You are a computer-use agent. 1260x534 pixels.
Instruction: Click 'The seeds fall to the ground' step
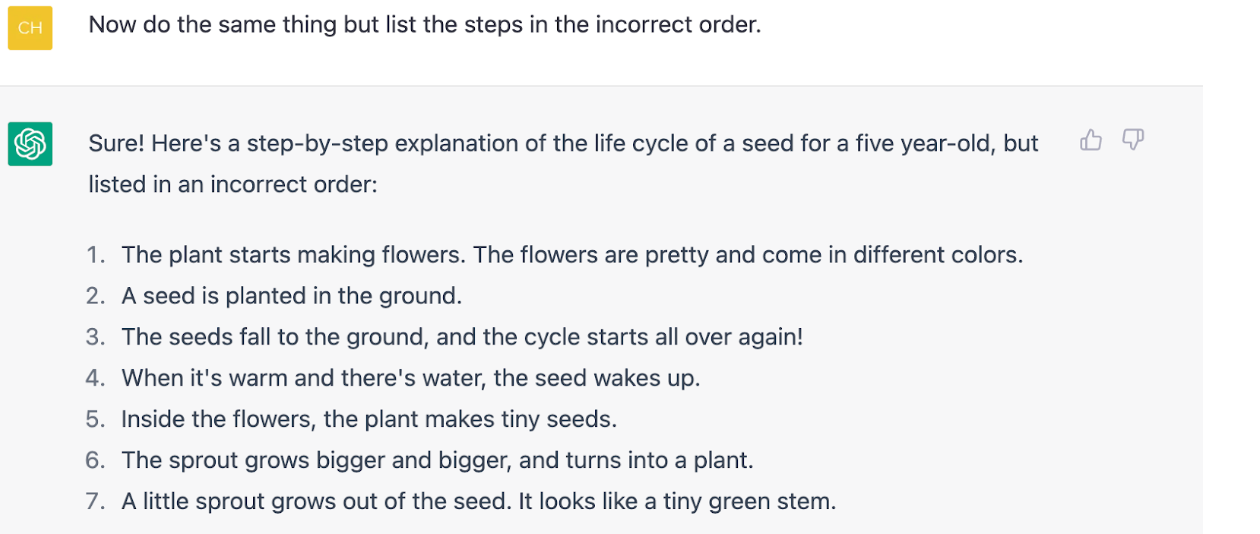(462, 337)
